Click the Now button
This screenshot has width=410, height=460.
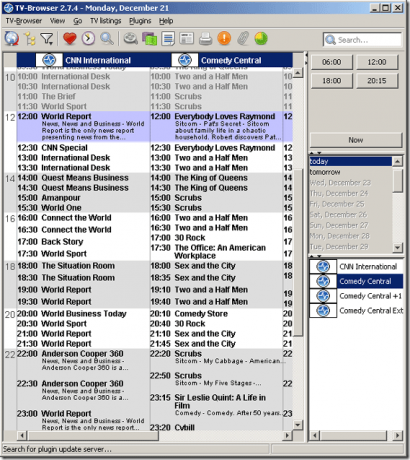(x=356, y=140)
